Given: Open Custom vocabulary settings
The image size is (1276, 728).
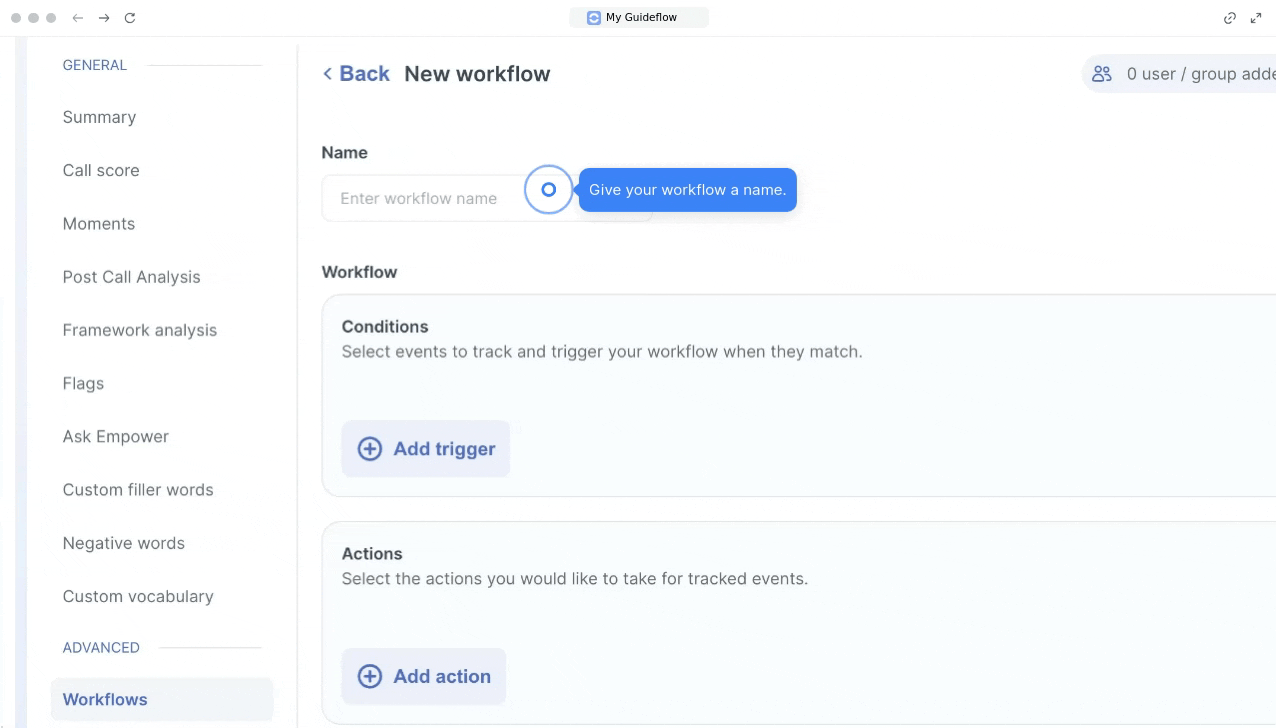Looking at the screenshot, I should 138,597.
